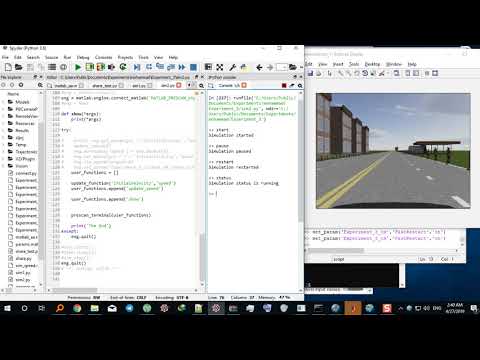480x360 pixels.
Task: Click the last icon in MATLAB figure toolbar
Action: [x=435, y=73]
